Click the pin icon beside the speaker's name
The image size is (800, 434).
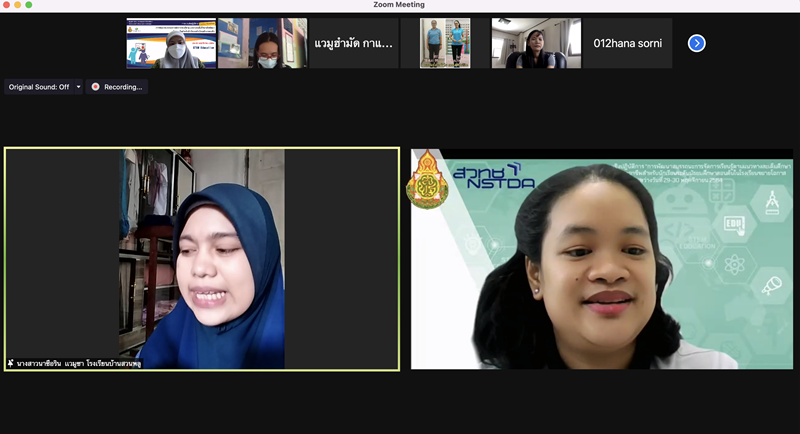point(11,363)
